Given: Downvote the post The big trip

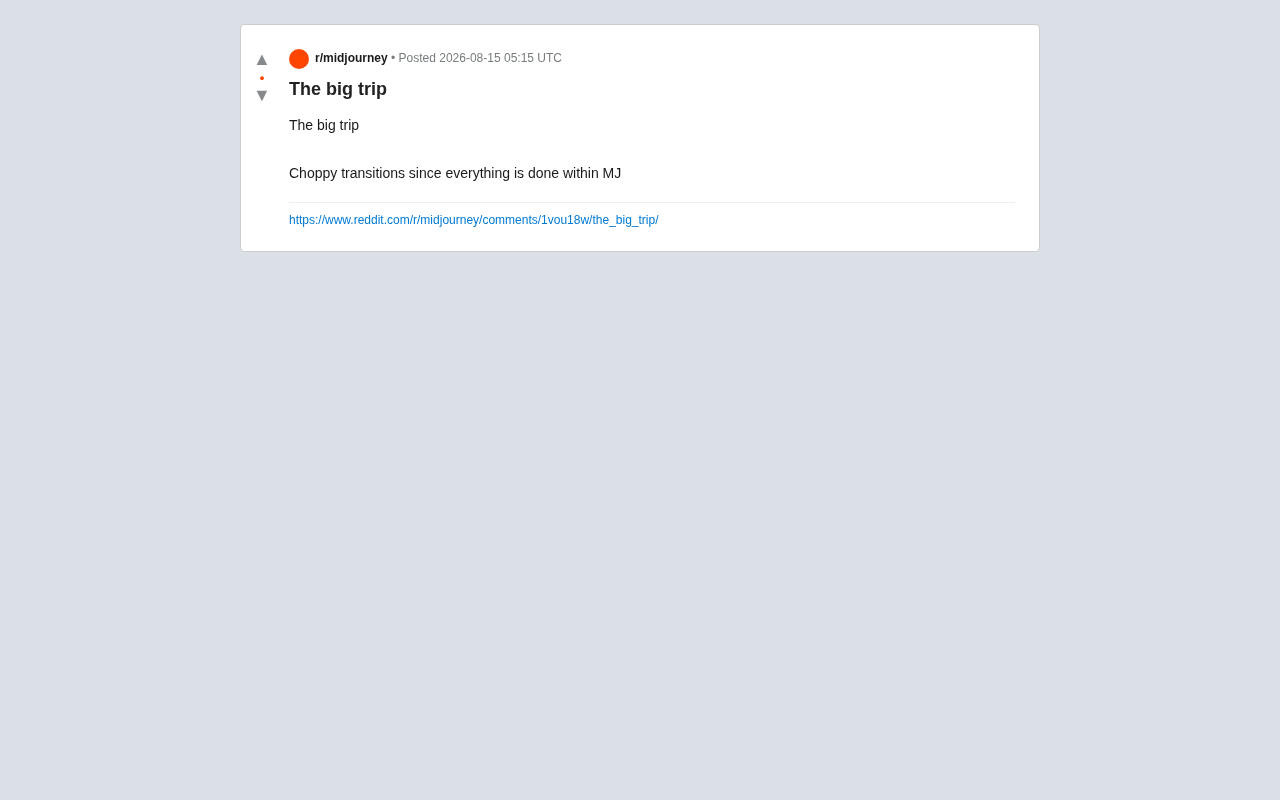Looking at the screenshot, I should [x=262, y=95].
